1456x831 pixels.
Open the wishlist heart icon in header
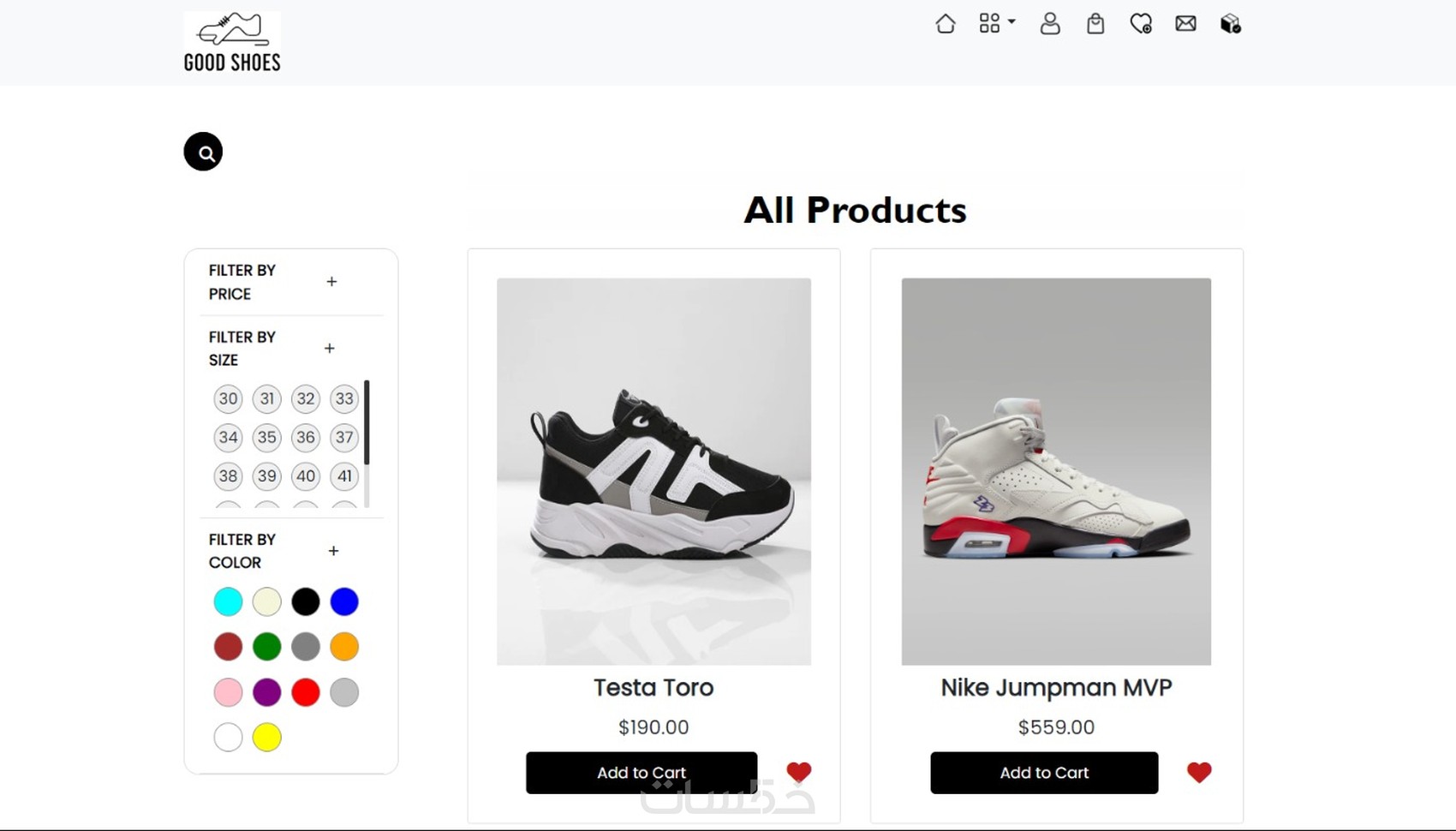[x=1141, y=24]
